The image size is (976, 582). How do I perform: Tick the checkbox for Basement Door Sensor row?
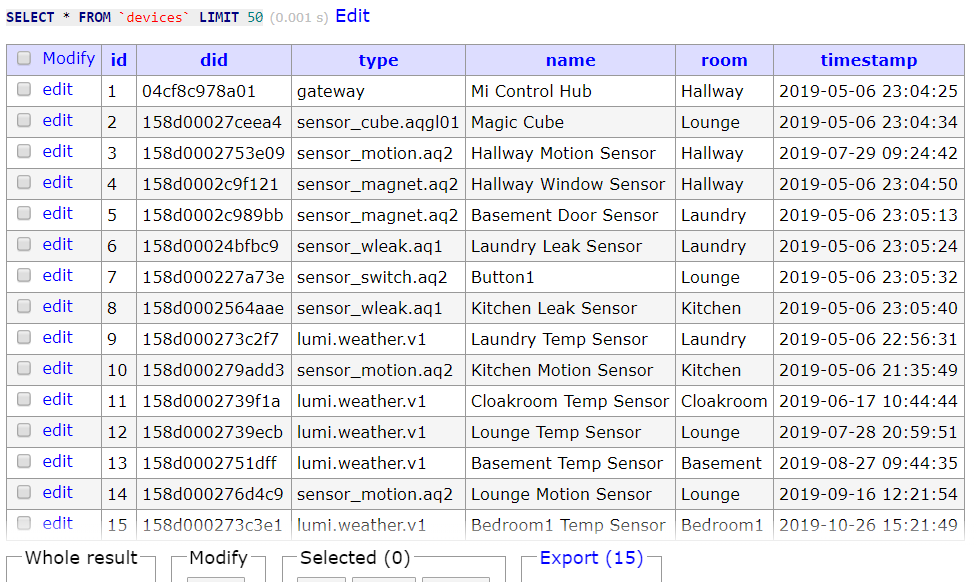[x=24, y=214]
